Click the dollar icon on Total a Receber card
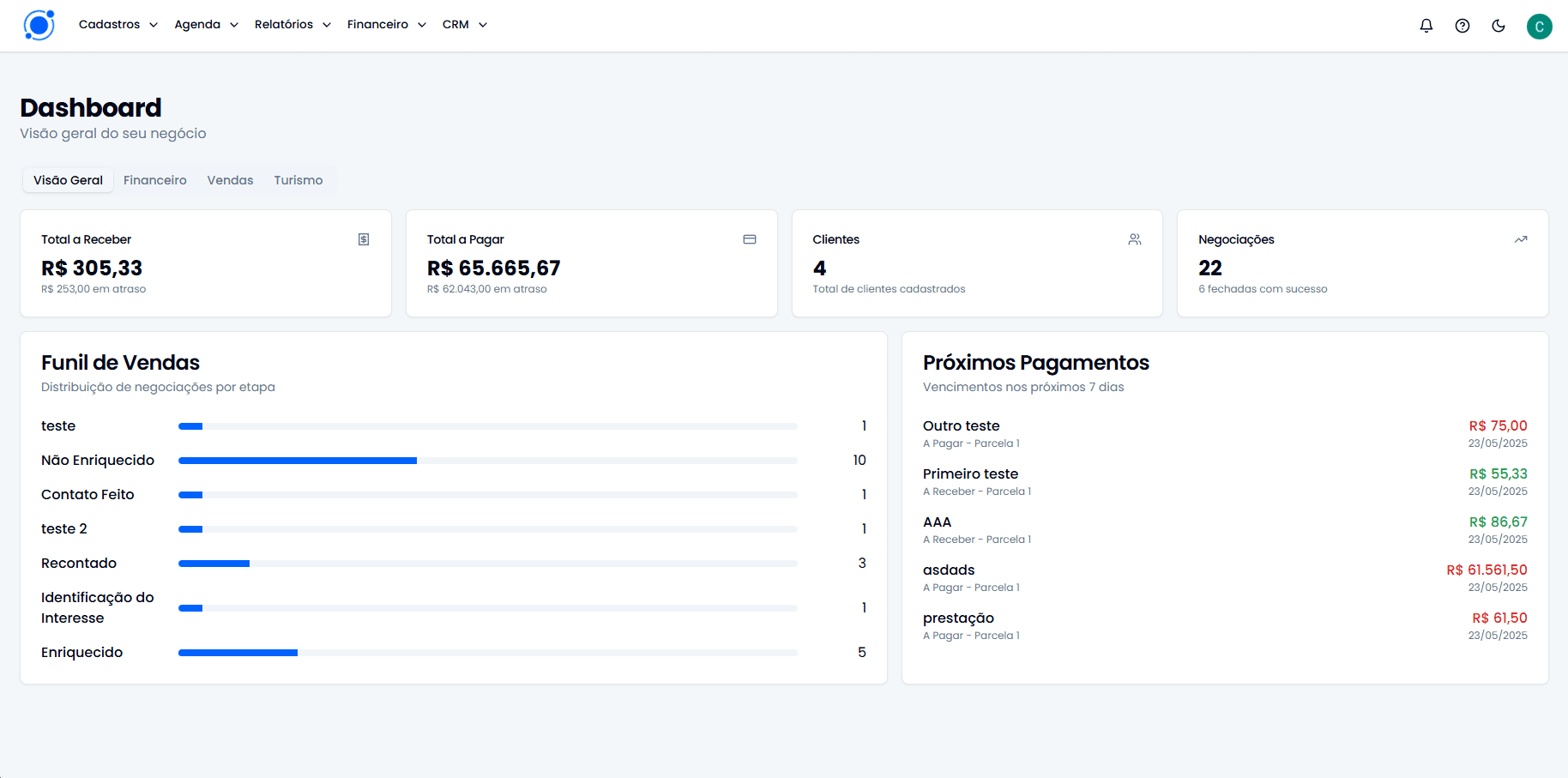 363,239
